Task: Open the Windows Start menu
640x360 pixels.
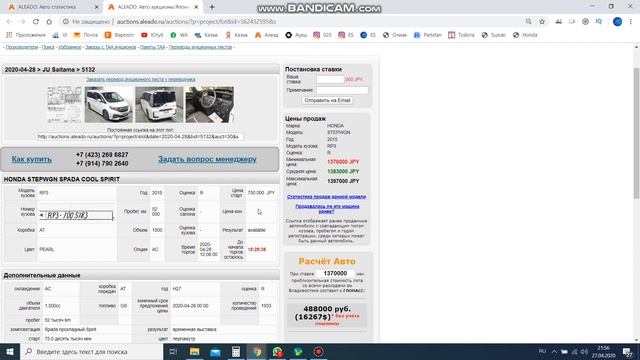Action: (10, 351)
